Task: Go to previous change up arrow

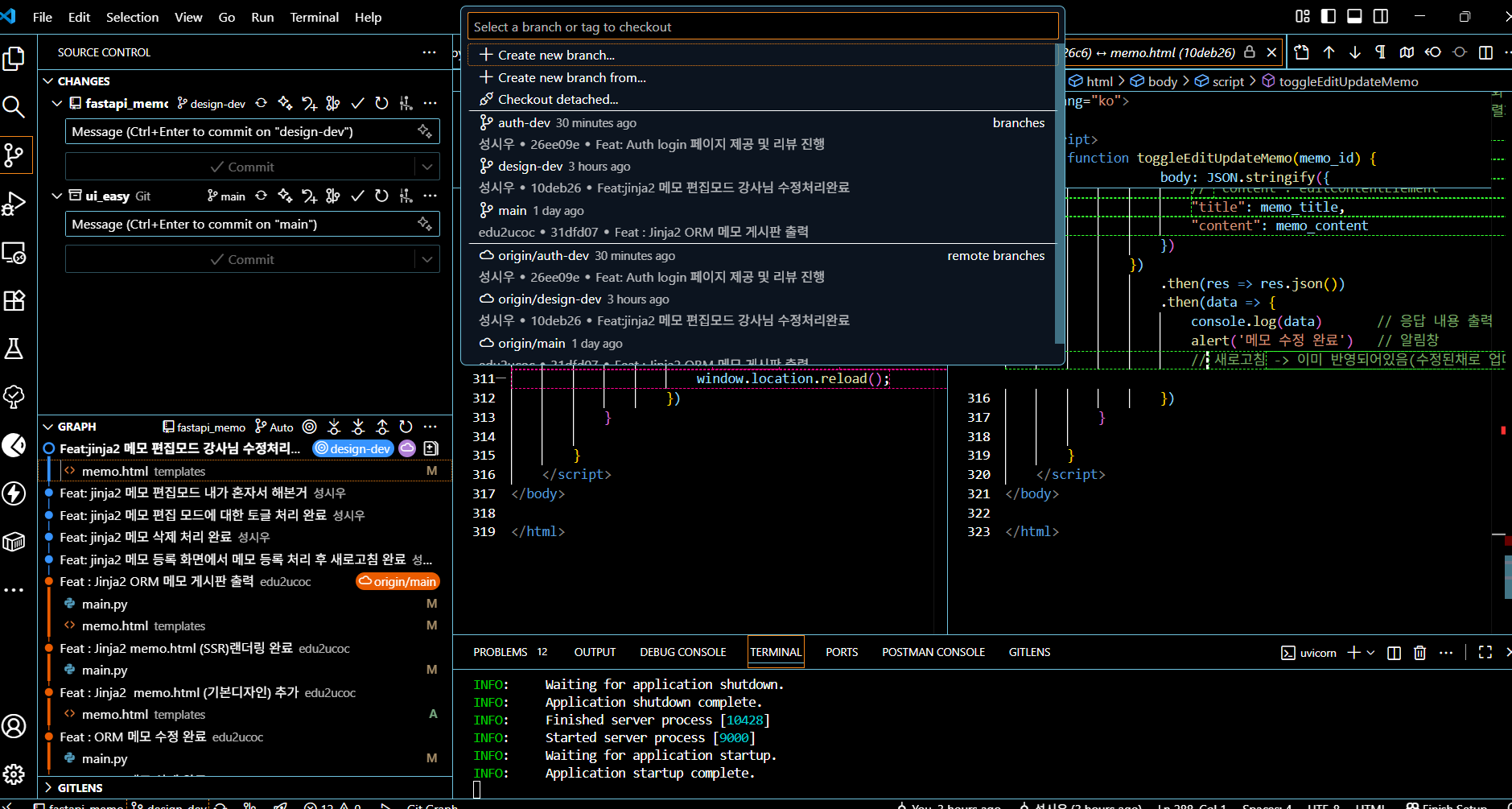Action: click(1329, 52)
